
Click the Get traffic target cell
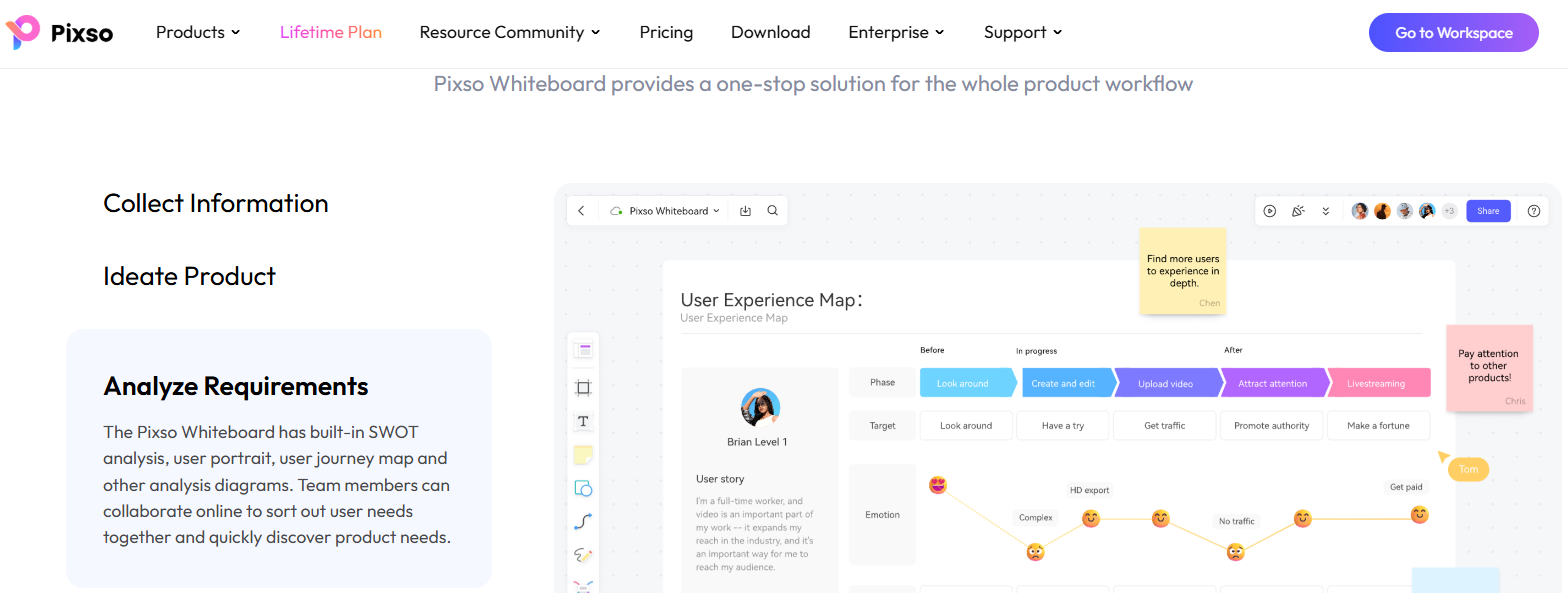(1165, 425)
